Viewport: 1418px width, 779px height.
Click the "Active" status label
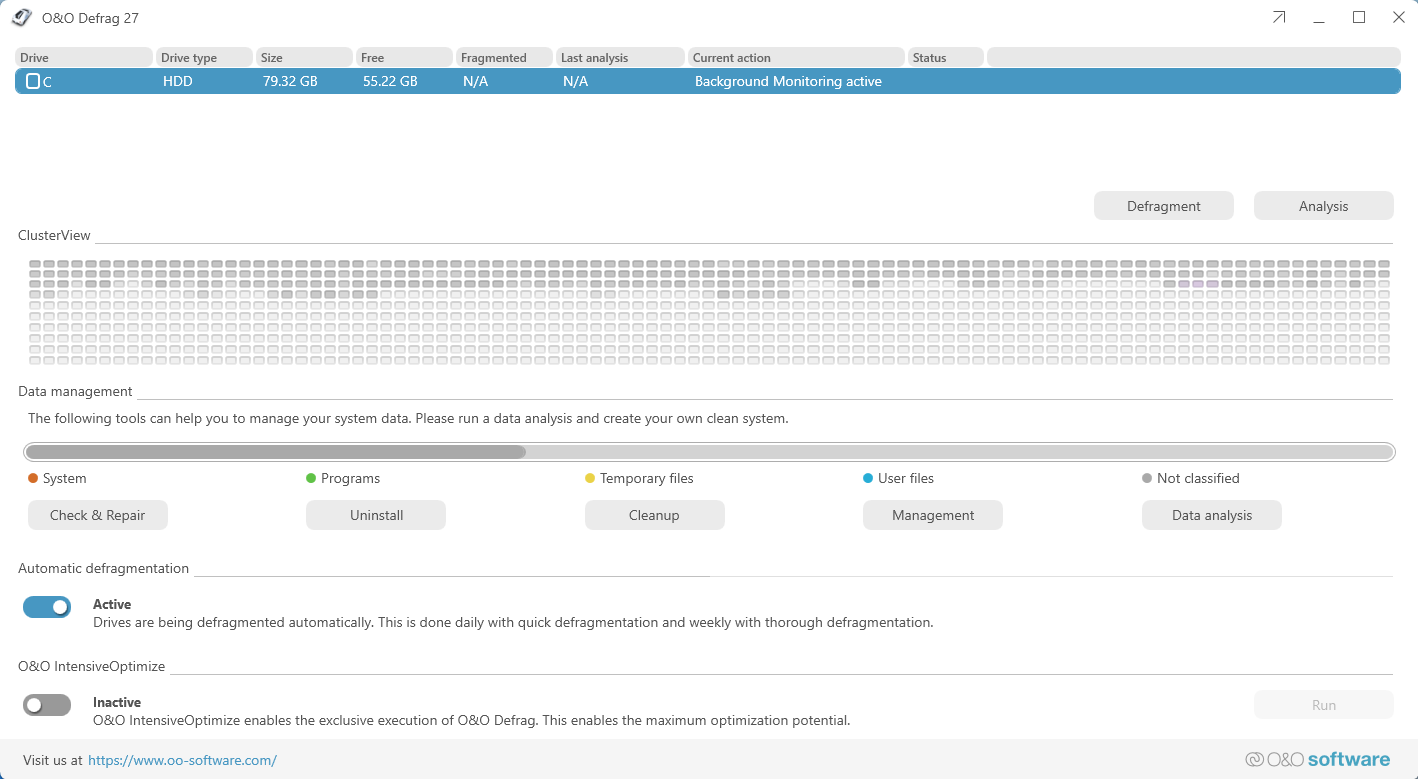pos(112,604)
